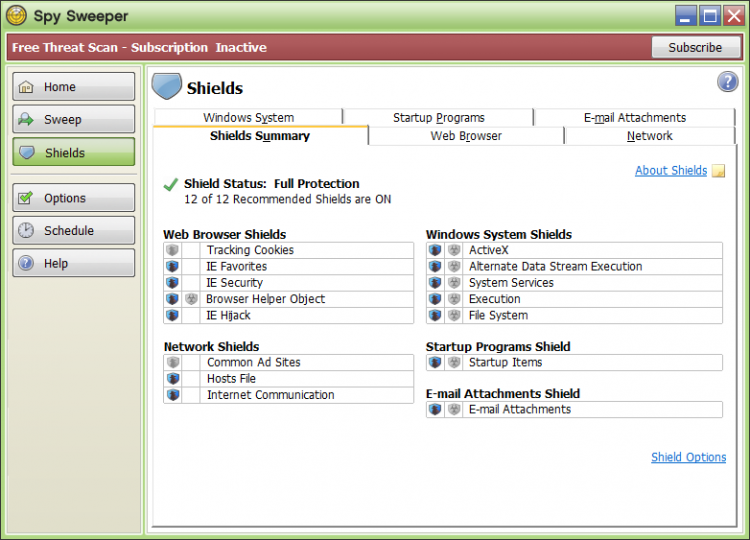The height and width of the screenshot is (540, 750).
Task: Select the IE Security row text
Action: (234, 283)
